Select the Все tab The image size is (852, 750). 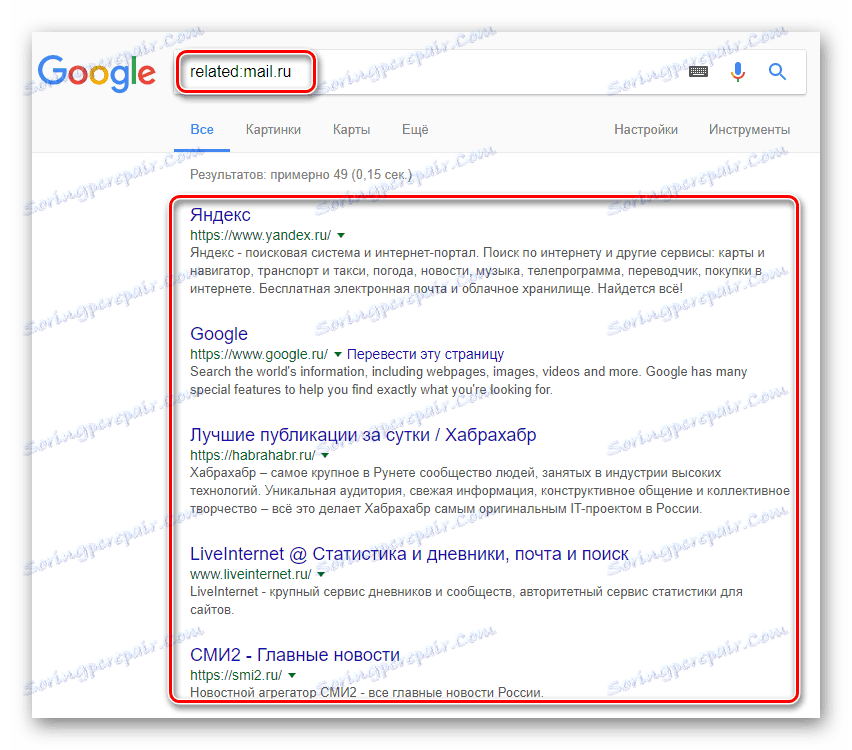(202, 129)
